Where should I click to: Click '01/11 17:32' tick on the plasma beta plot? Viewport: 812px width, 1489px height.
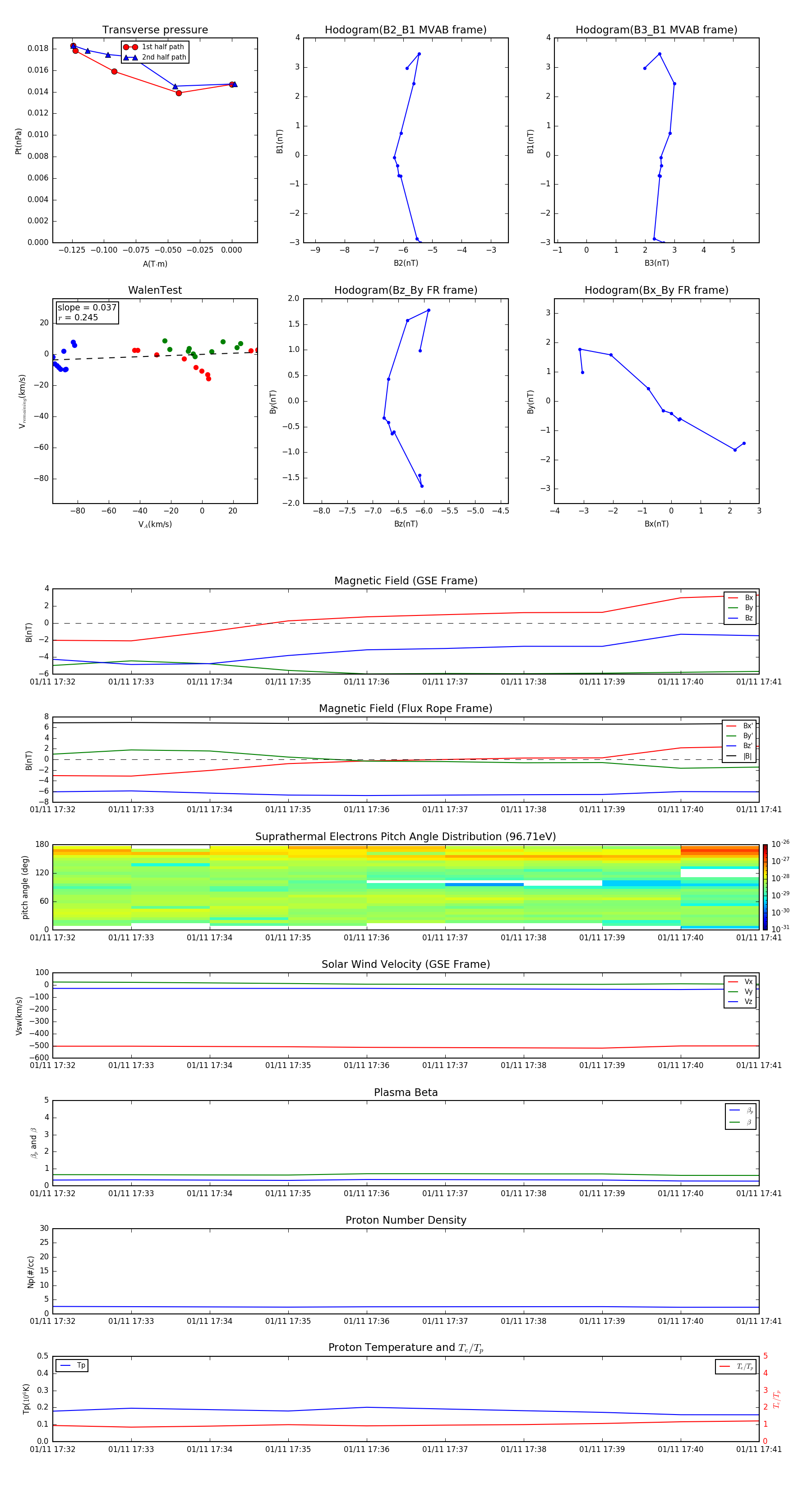(x=53, y=1193)
